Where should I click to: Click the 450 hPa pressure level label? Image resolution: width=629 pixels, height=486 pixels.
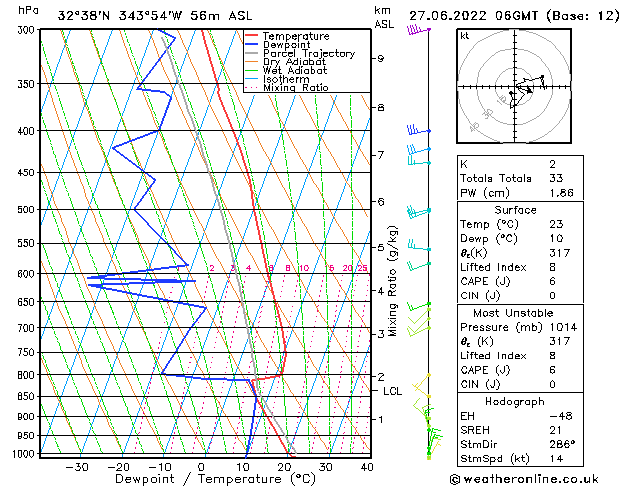pyautogui.click(x=28, y=172)
